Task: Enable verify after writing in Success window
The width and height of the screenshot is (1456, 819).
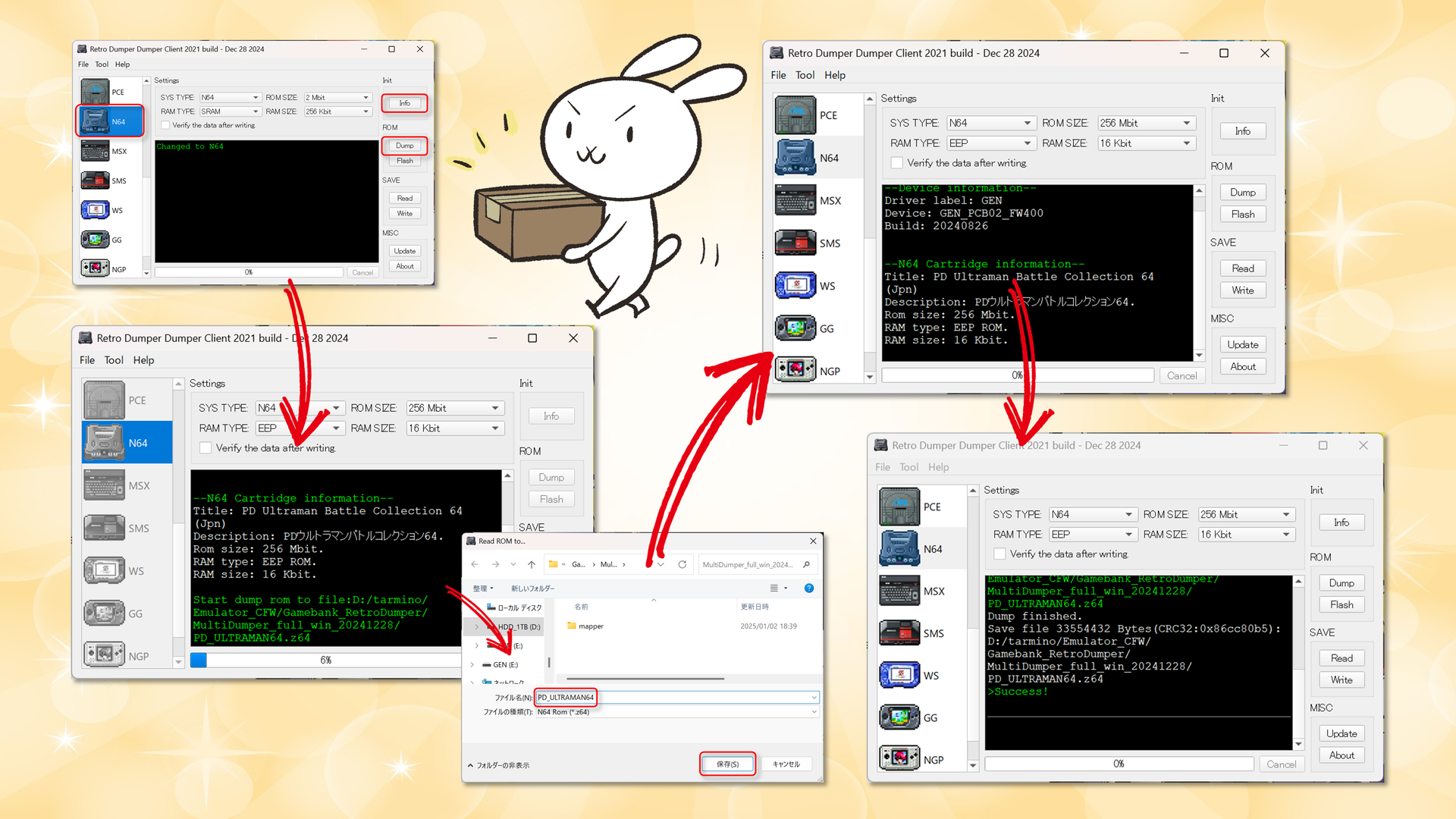Action: (x=1000, y=554)
